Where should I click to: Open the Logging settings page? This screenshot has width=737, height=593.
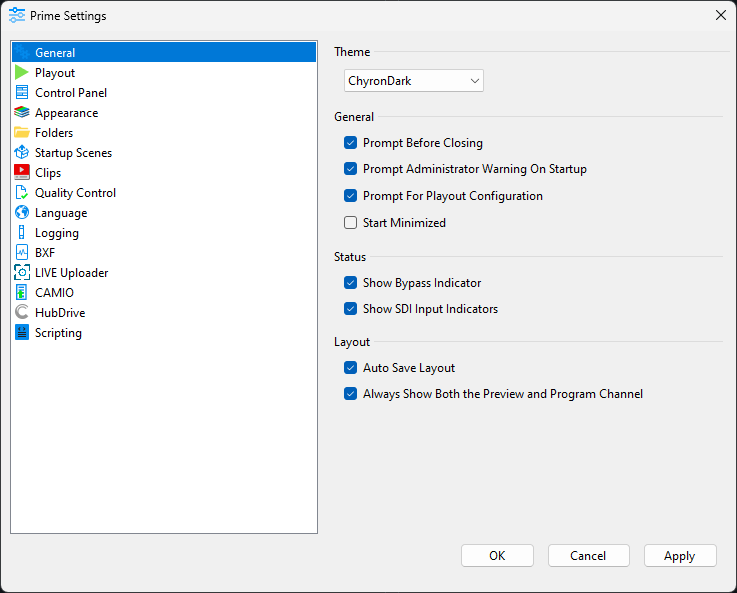pyautogui.click(x=56, y=233)
